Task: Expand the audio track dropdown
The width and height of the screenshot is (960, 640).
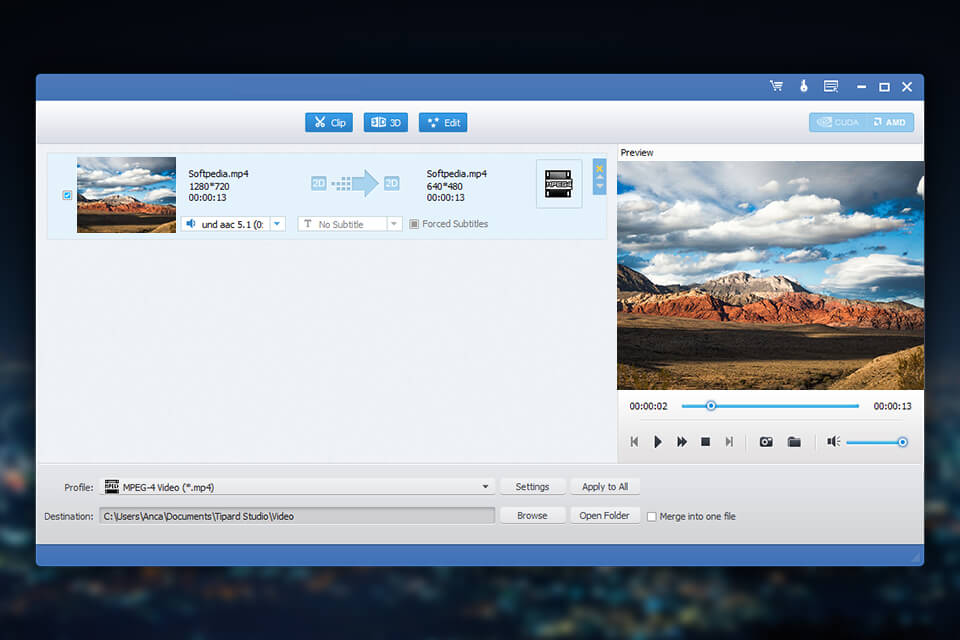Action: point(277,224)
